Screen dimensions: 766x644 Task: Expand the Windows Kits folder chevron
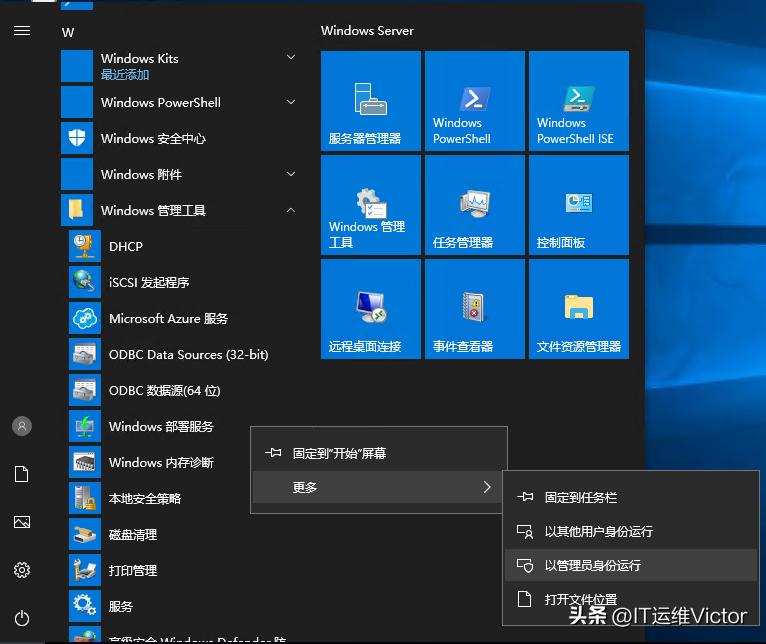(x=291, y=57)
